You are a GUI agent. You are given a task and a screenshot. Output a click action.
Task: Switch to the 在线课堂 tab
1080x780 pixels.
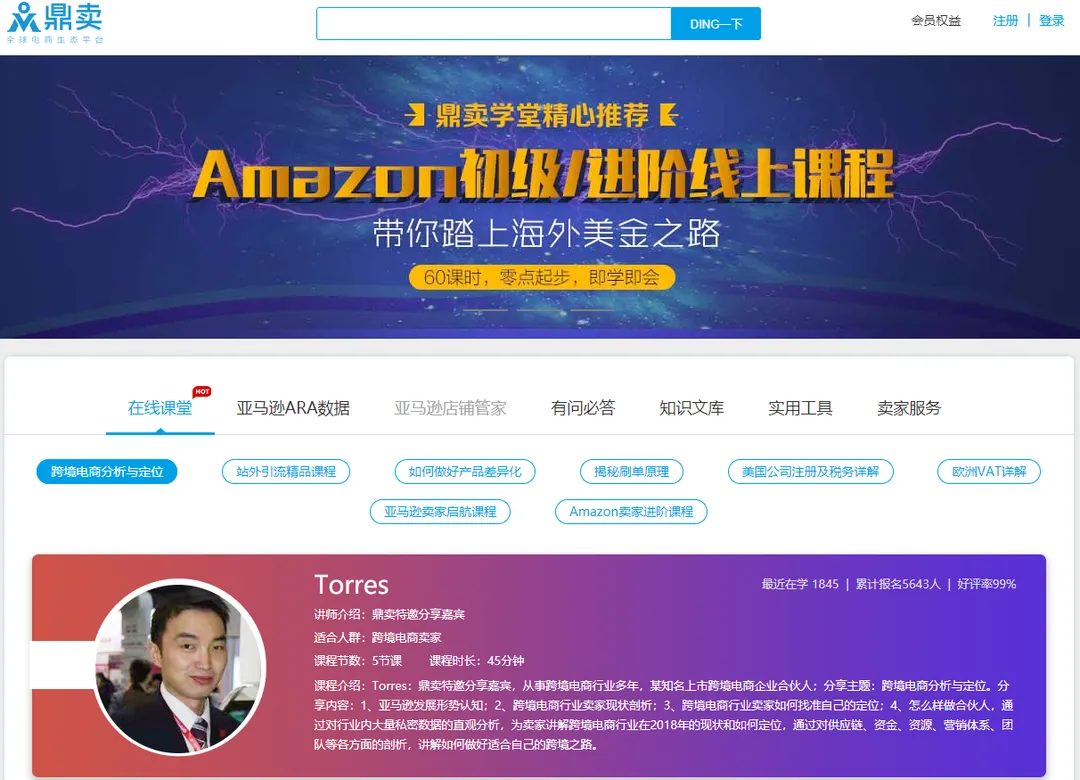[x=160, y=408]
